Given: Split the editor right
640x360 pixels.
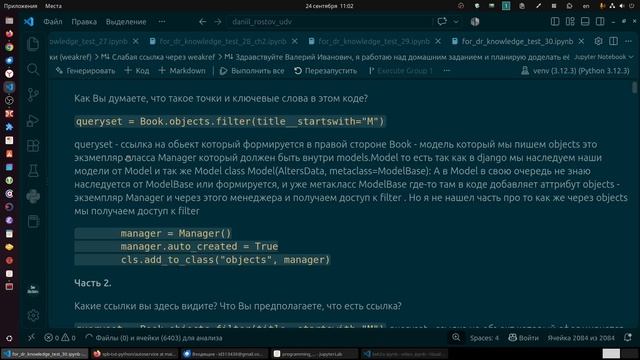Looking at the screenshot, I should [x=613, y=41].
